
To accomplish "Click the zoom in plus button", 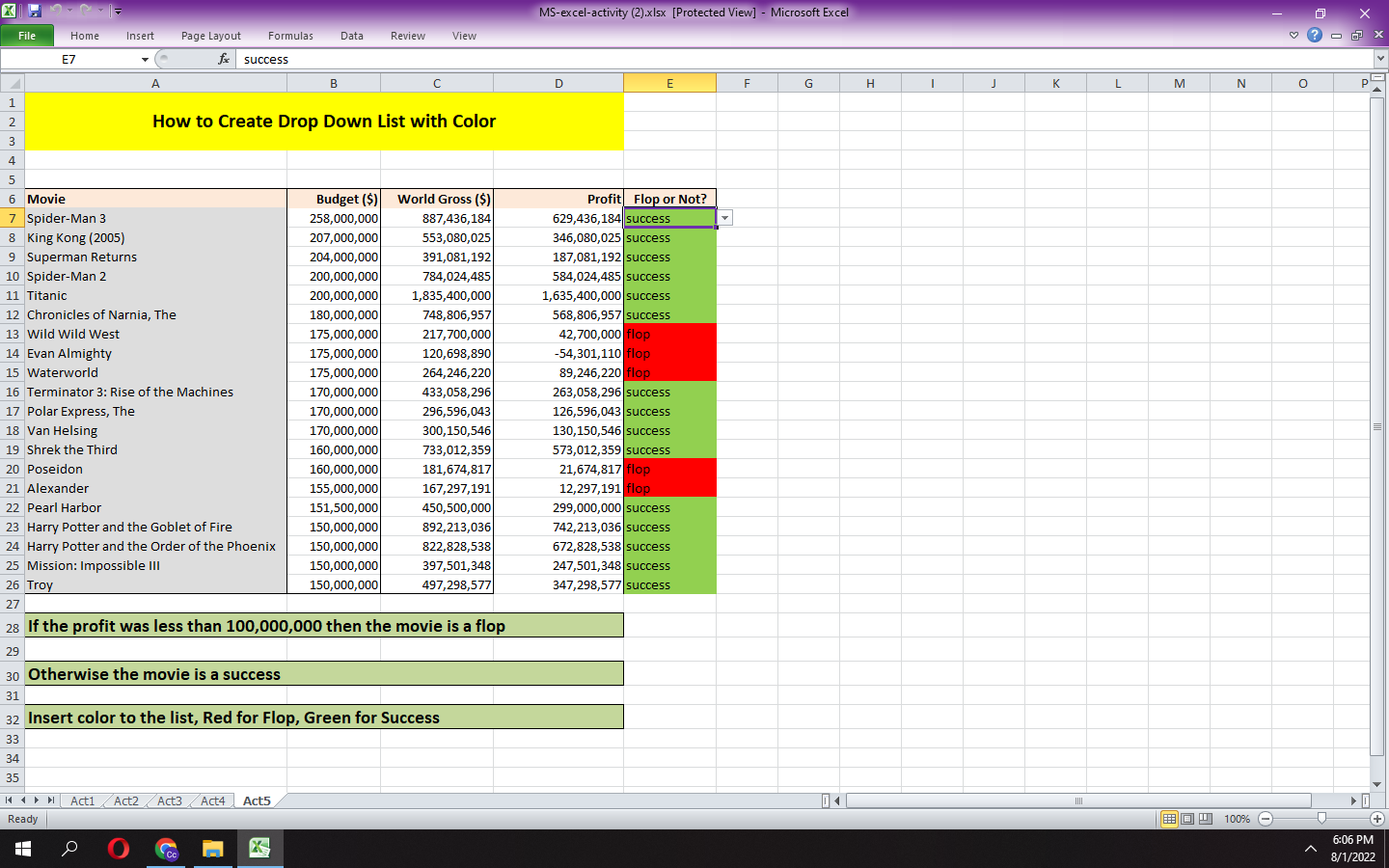I will [x=1377, y=819].
